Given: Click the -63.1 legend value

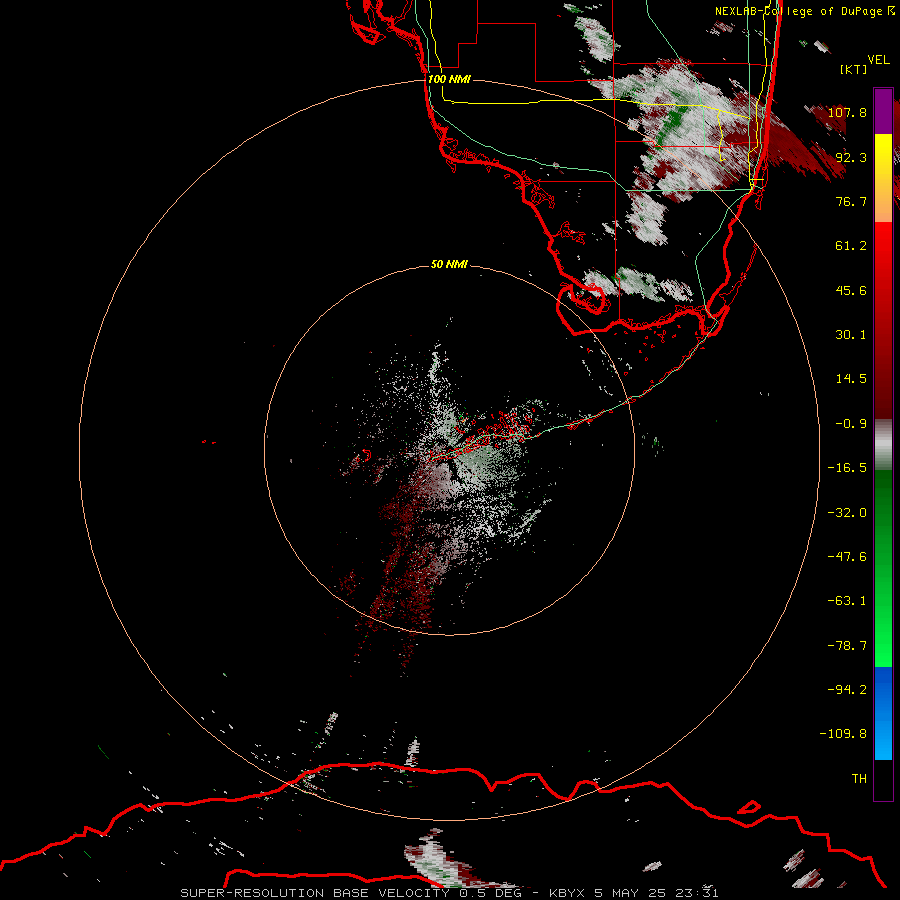Looking at the screenshot, I should 847,601.
